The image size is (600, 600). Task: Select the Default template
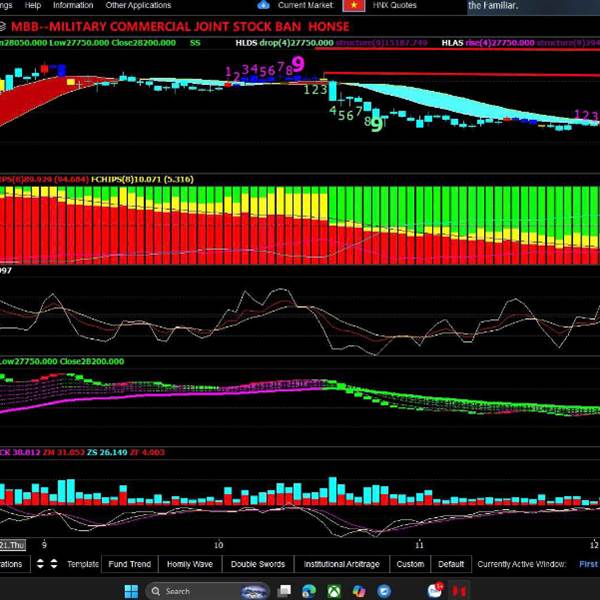click(x=451, y=564)
